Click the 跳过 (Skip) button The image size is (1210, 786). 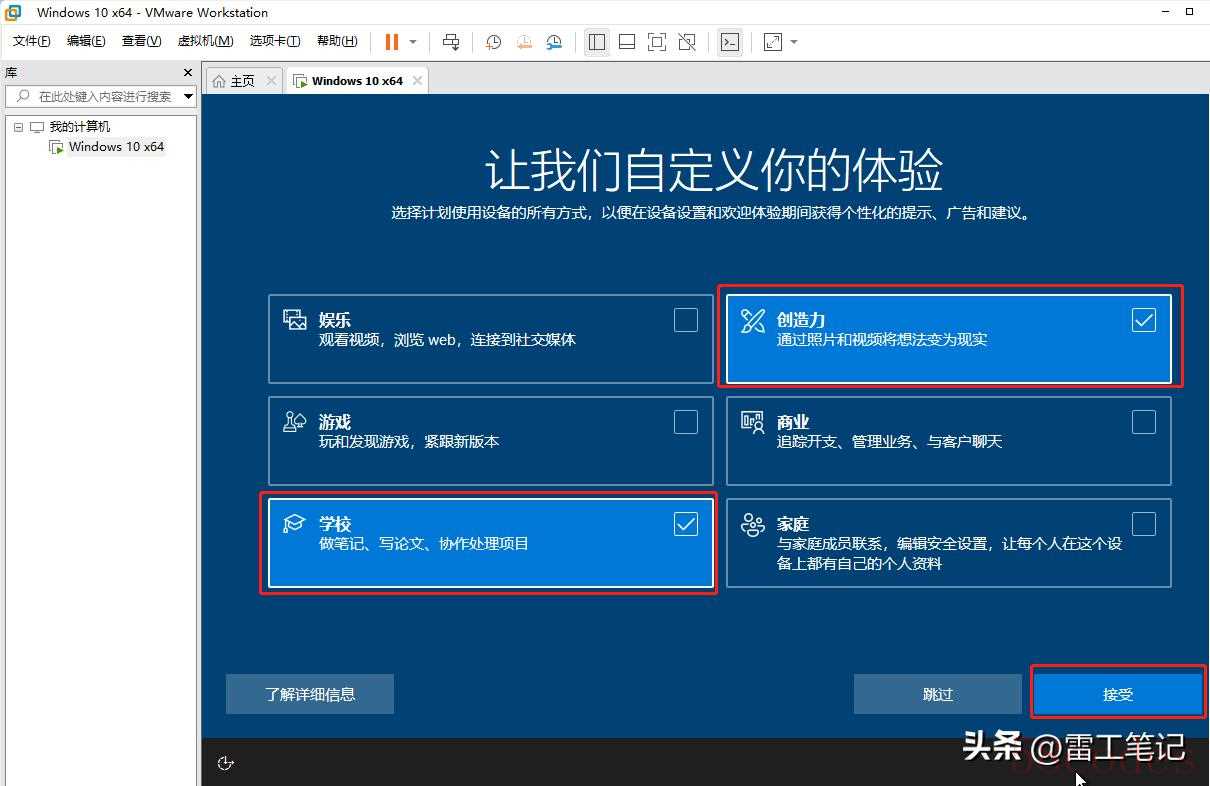[937, 694]
